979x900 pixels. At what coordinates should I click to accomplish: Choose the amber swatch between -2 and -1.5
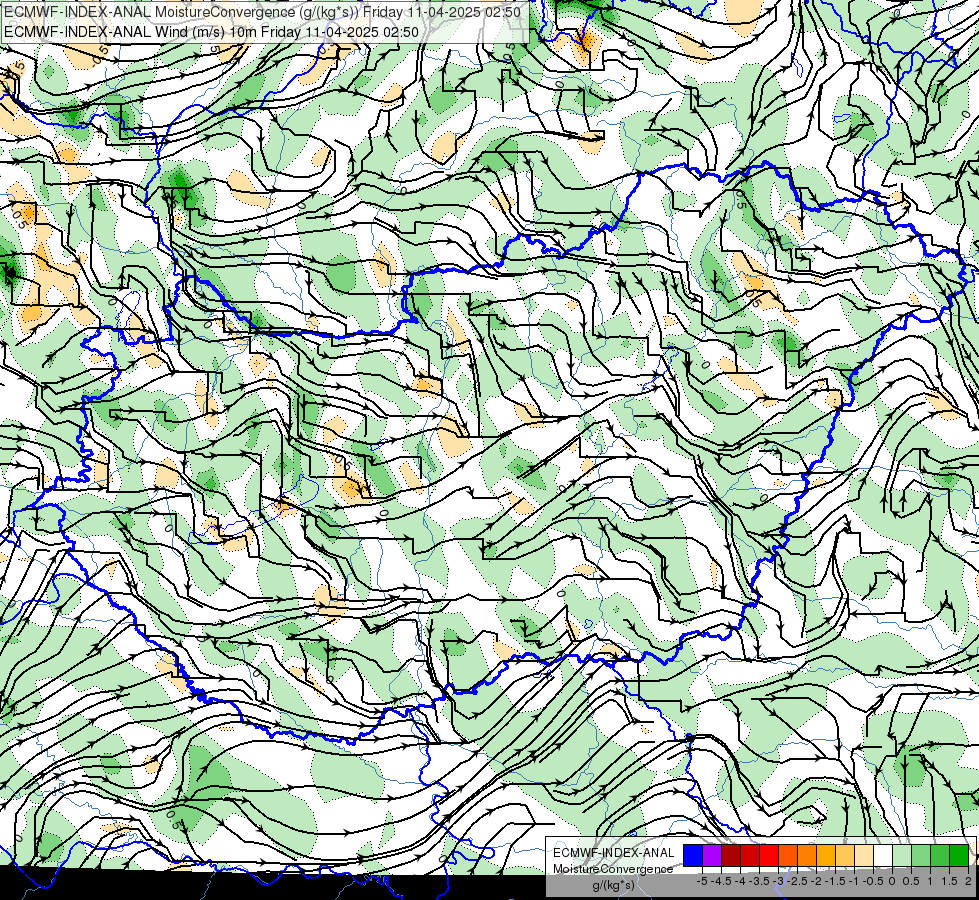(826, 855)
